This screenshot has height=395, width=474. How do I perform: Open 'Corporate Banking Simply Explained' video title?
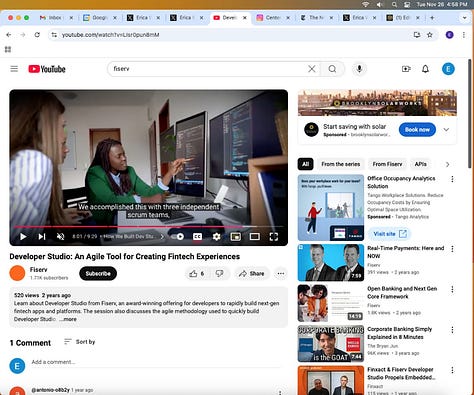pyautogui.click(x=399, y=333)
